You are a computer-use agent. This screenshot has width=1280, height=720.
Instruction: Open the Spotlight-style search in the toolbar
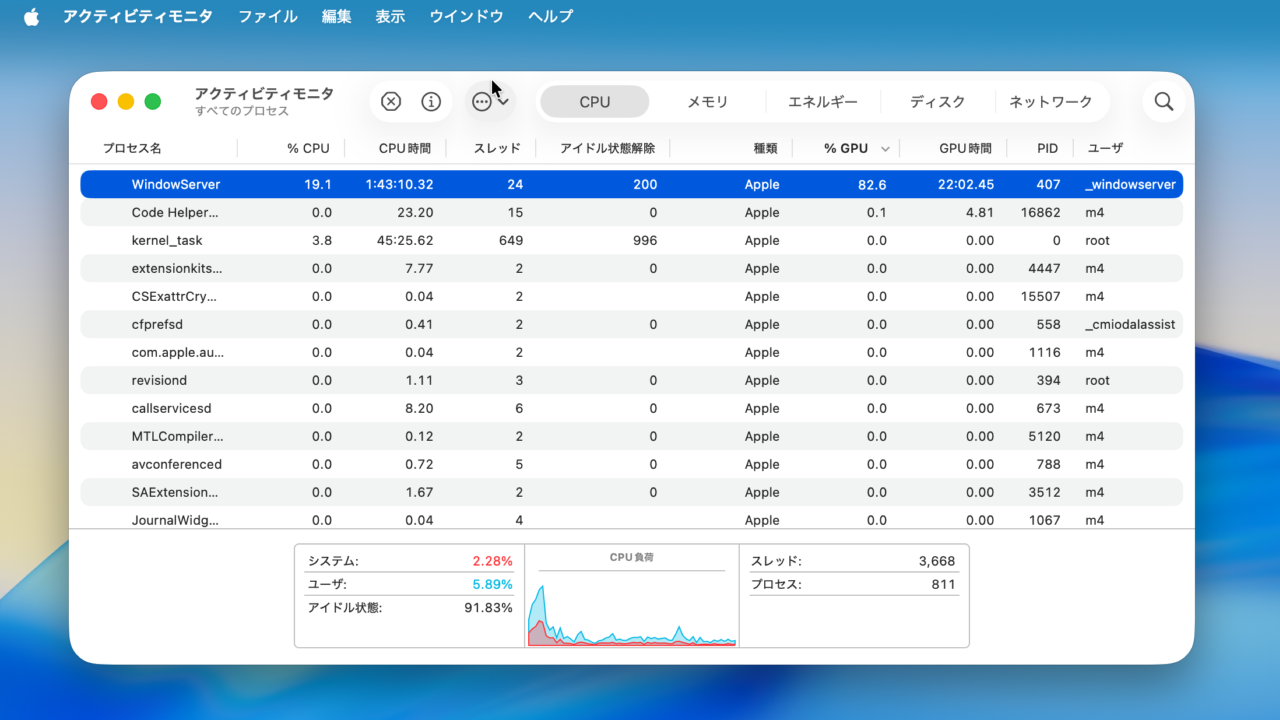(x=1163, y=101)
